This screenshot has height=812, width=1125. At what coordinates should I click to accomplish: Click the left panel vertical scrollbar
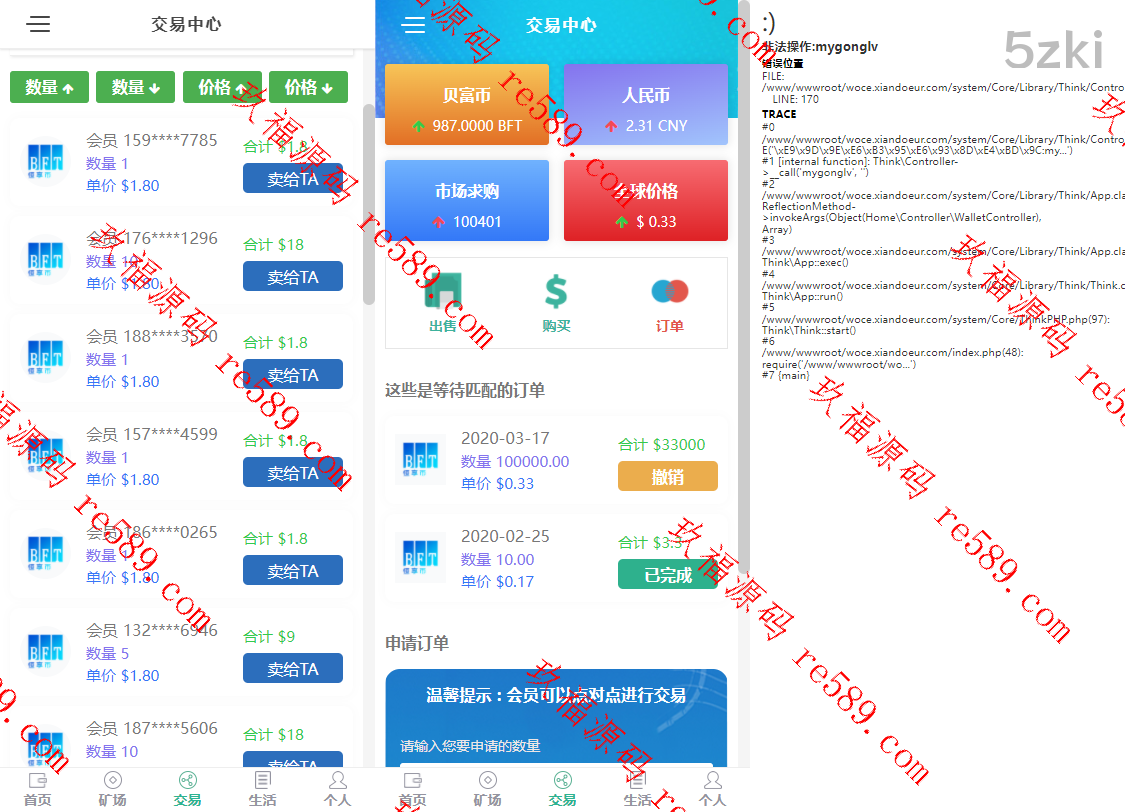pyautogui.click(x=369, y=204)
